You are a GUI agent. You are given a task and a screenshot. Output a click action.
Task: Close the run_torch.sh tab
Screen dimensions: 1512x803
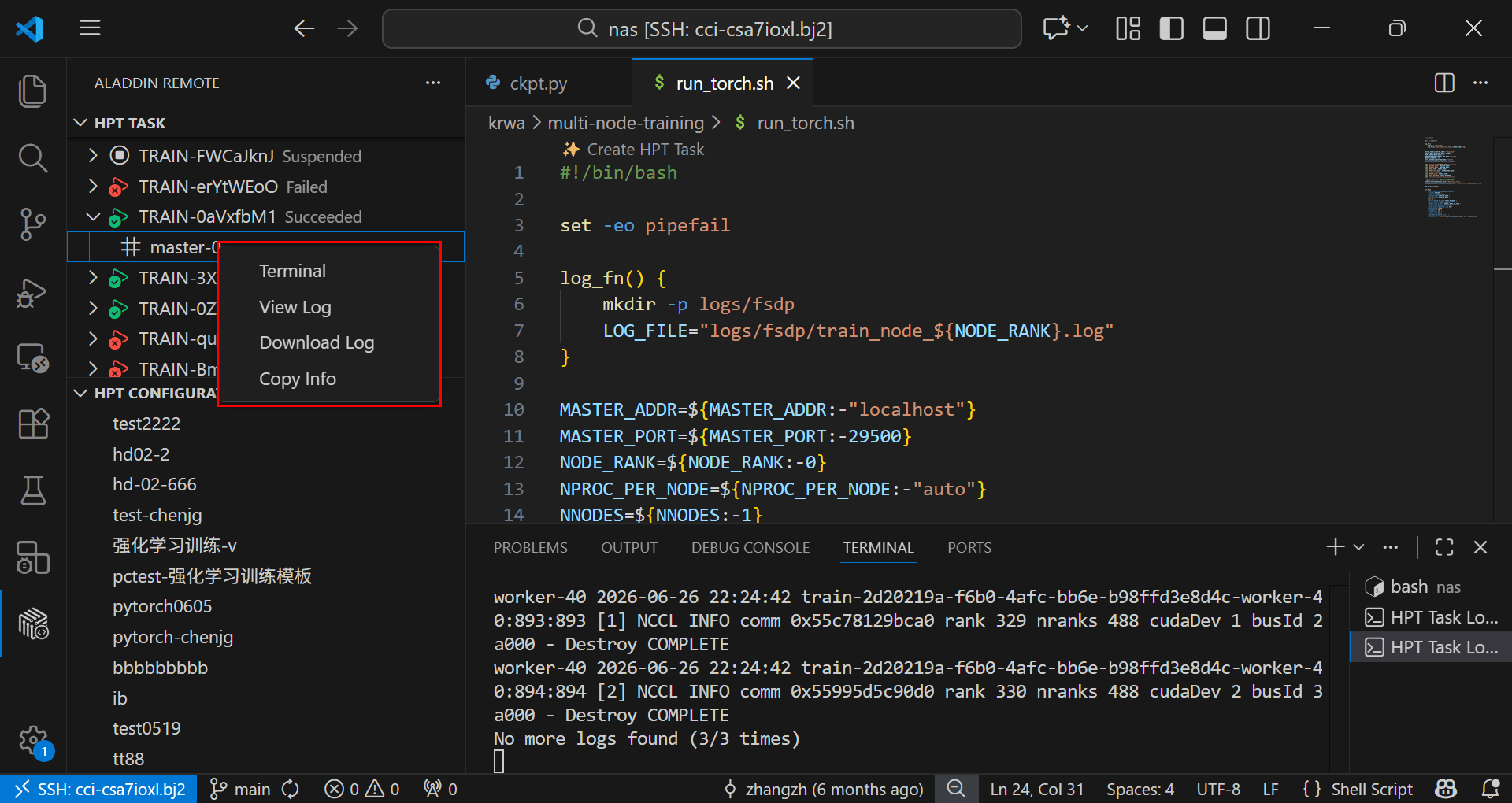click(x=794, y=83)
